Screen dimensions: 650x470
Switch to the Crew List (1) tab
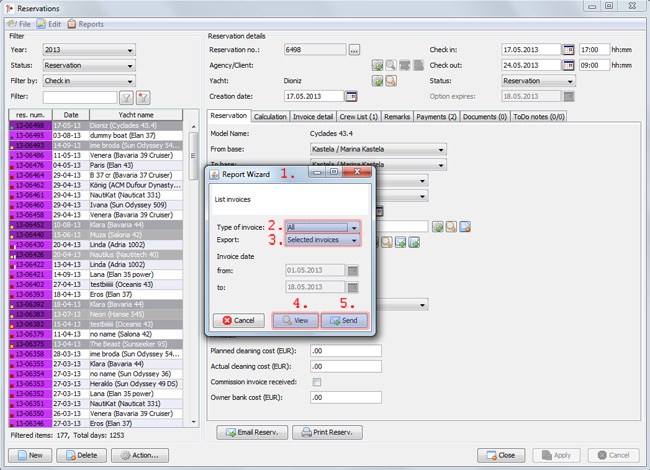(359, 117)
